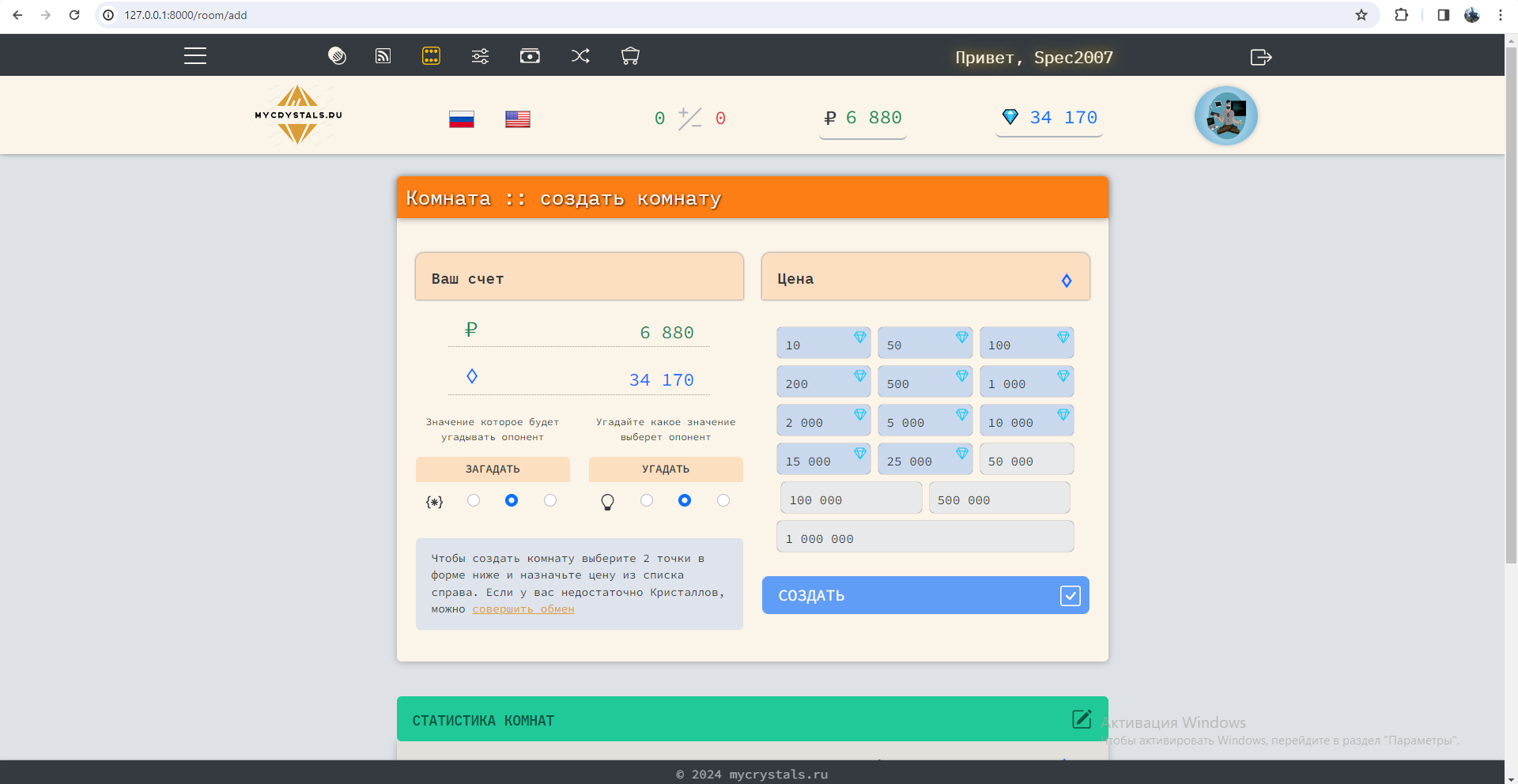Screen dimensions: 1518x784
Task: Click the УГАДАТЬ button
Action: pyautogui.click(x=666, y=469)
